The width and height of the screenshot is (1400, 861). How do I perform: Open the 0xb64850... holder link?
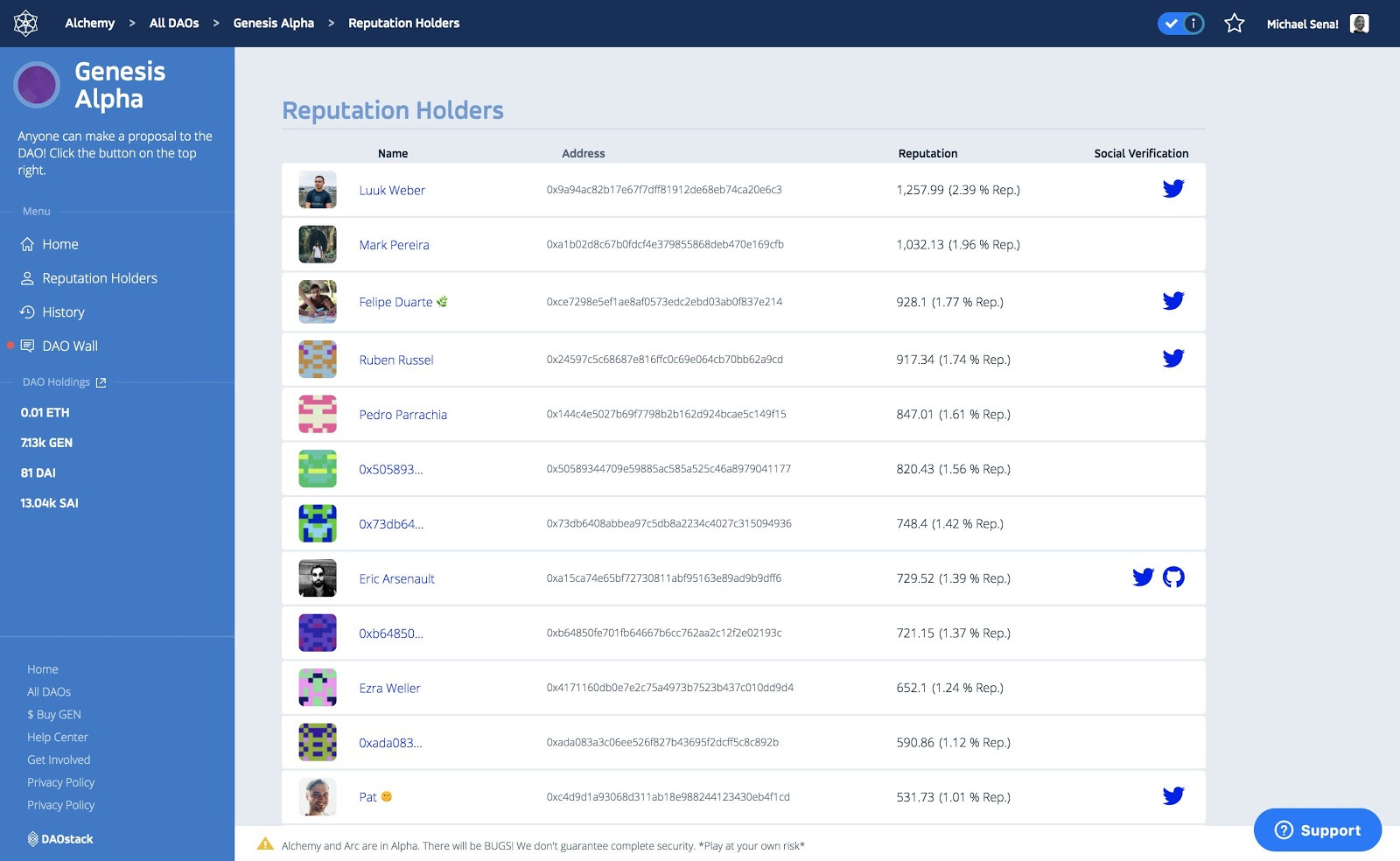click(391, 633)
